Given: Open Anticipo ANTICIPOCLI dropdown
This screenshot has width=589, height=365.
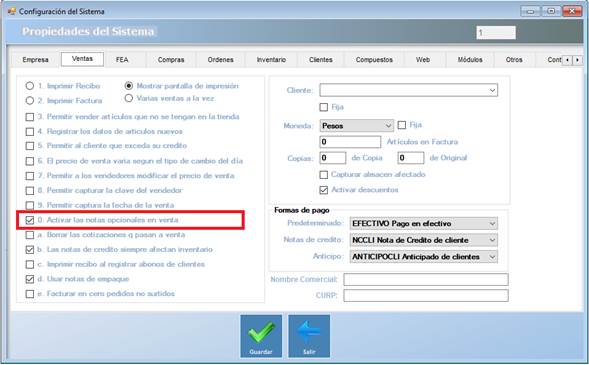Looking at the screenshot, I should 424,257.
